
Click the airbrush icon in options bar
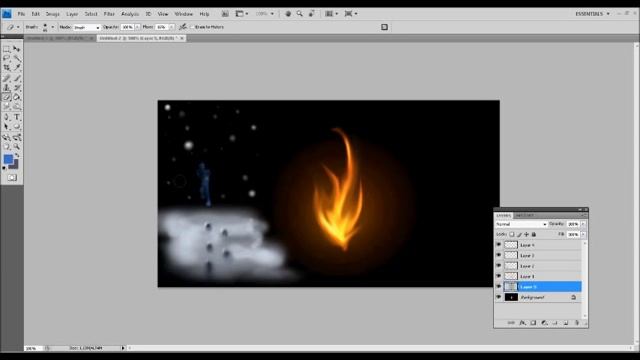(183, 27)
